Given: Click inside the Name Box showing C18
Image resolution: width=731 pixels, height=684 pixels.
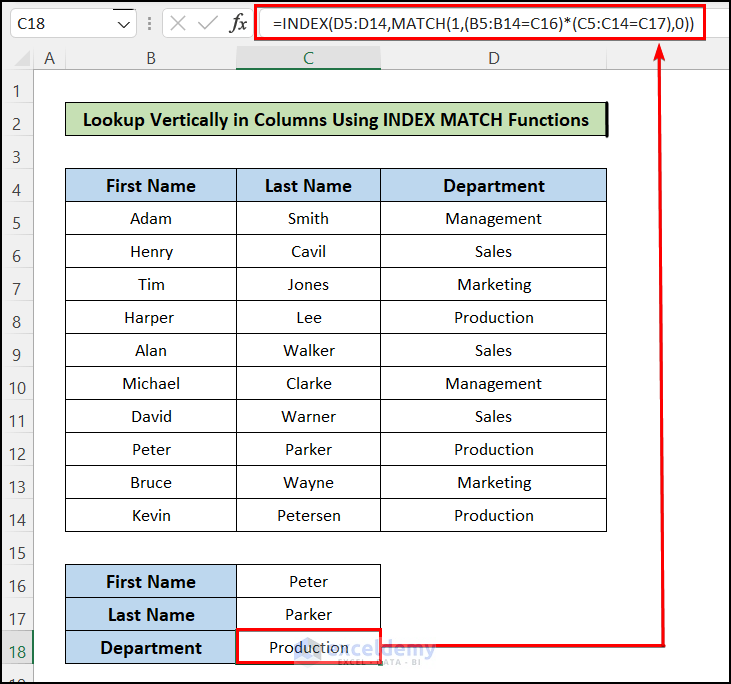Looking at the screenshot, I should click(58, 24).
